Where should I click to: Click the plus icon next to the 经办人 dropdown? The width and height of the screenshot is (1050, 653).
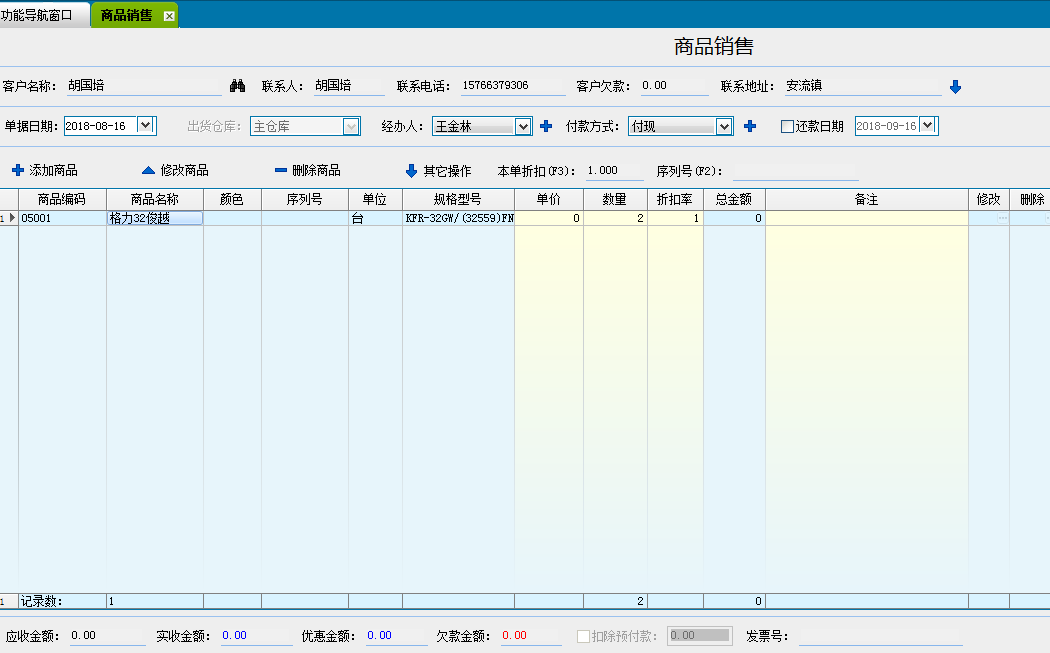[x=546, y=126]
